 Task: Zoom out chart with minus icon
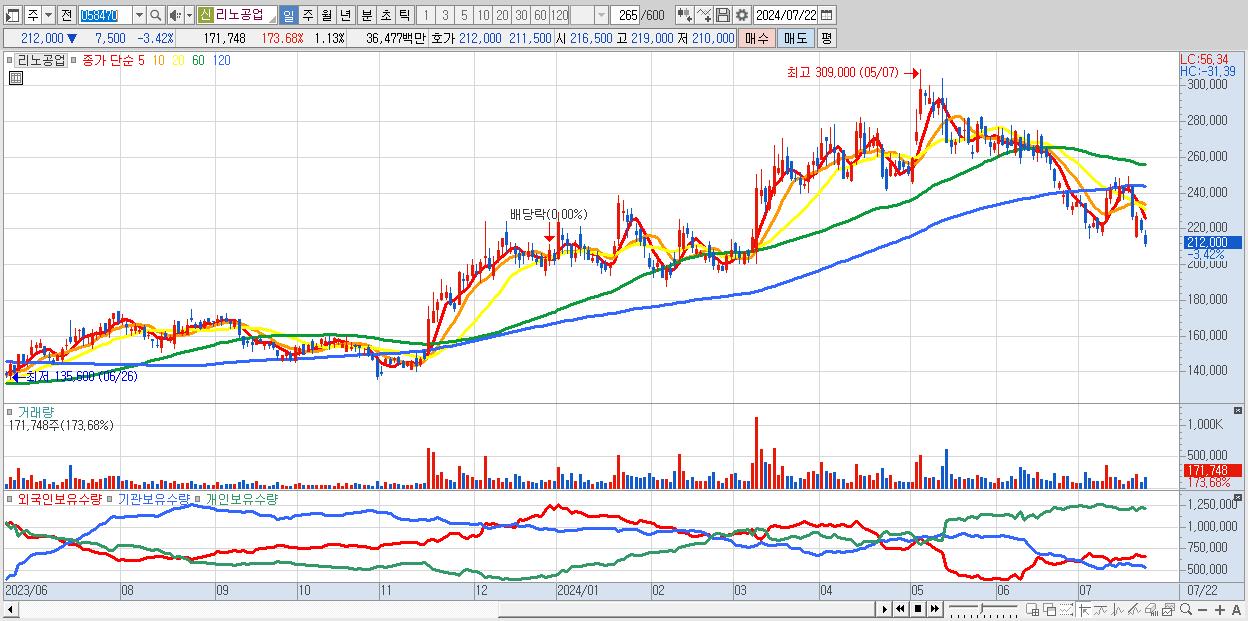1203,609
